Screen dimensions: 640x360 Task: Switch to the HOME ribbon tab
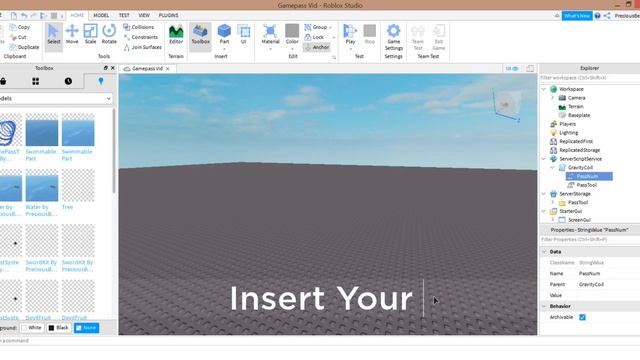[77, 15]
